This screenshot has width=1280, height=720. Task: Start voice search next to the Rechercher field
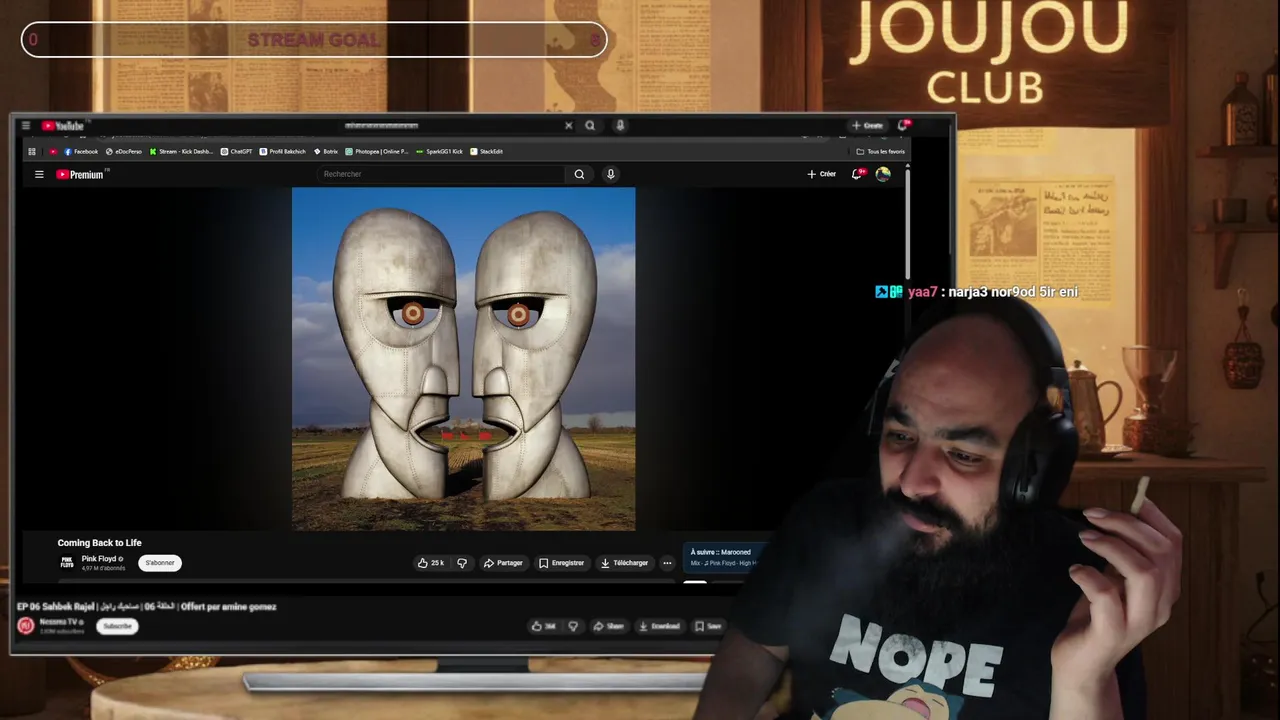(611, 174)
